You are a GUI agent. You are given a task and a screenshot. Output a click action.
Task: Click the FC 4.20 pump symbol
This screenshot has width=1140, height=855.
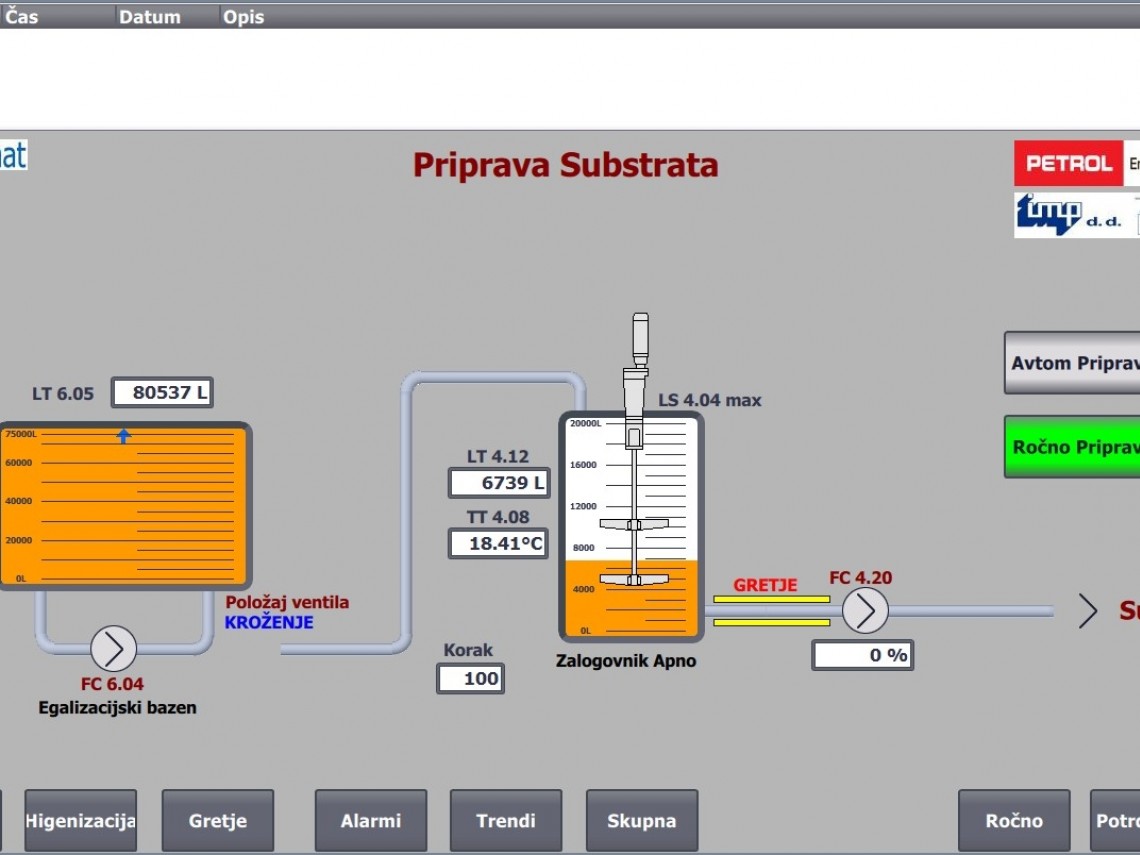[x=865, y=611]
